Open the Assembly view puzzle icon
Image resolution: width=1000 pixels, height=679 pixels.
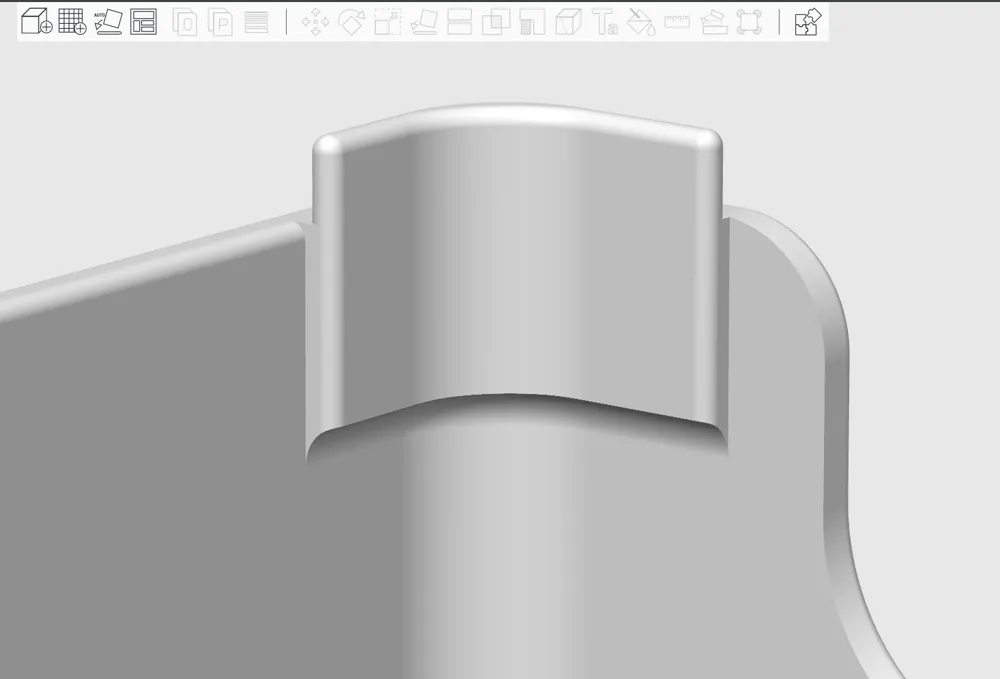(807, 22)
